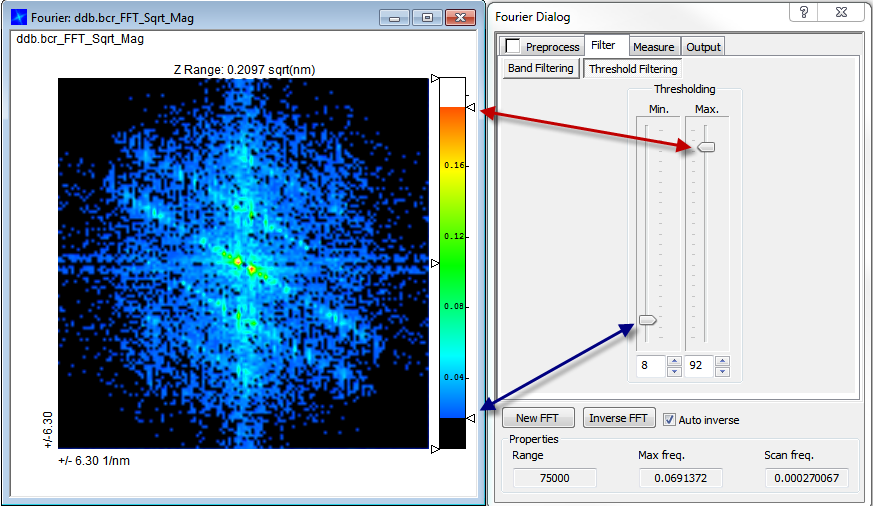
Task: Click the Scan freq. field showing 0.000270067
Action: 806,478
